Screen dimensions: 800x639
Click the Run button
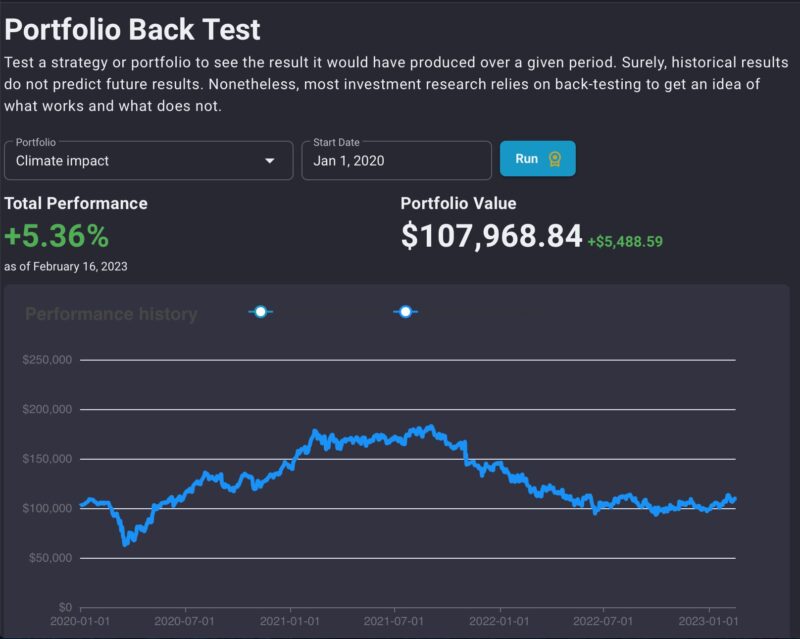tap(538, 159)
